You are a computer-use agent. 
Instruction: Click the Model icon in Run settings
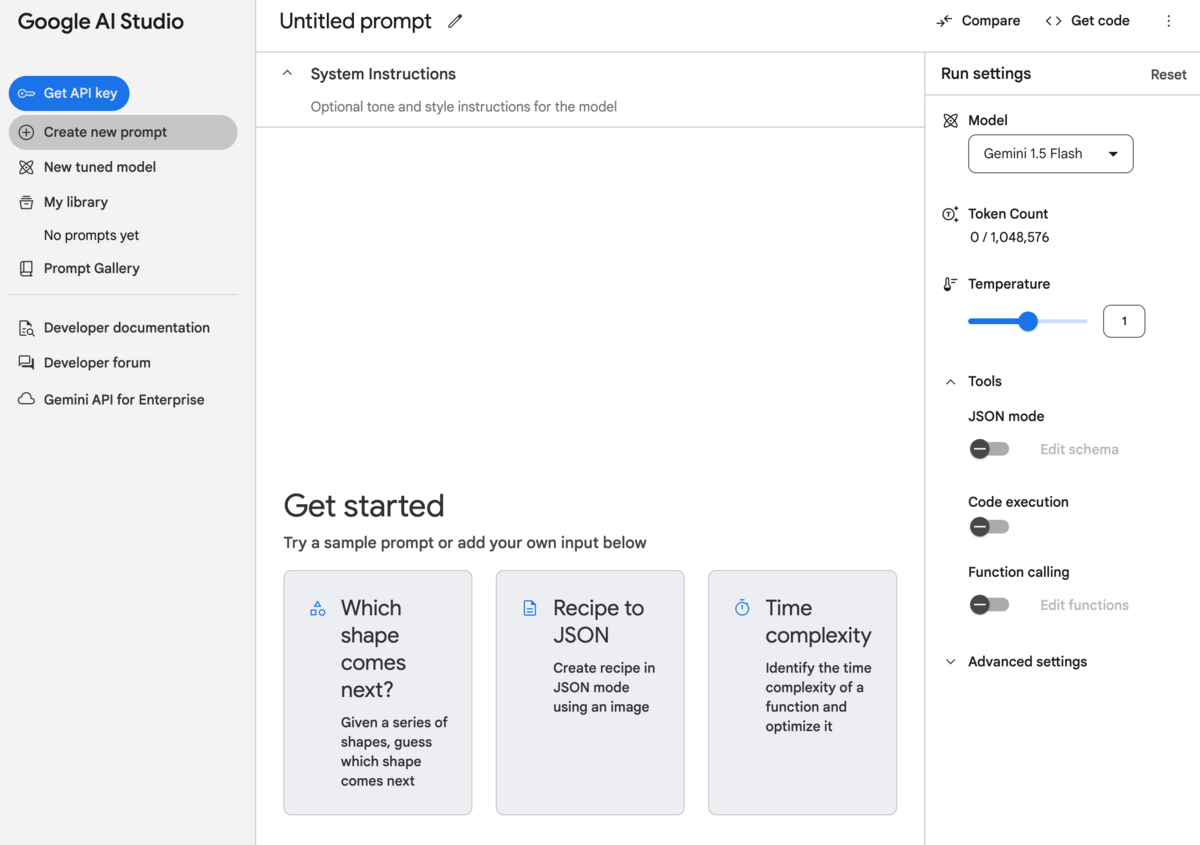tap(950, 120)
